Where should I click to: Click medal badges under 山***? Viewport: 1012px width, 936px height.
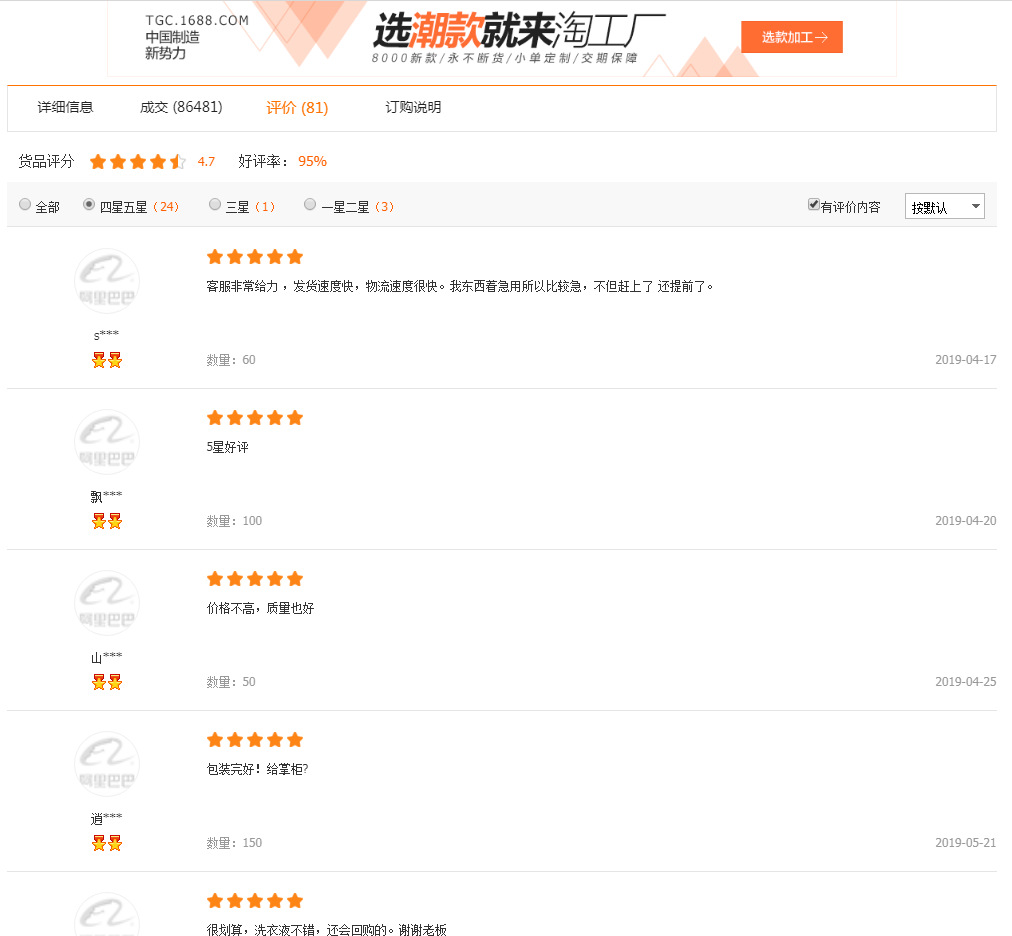(106, 682)
